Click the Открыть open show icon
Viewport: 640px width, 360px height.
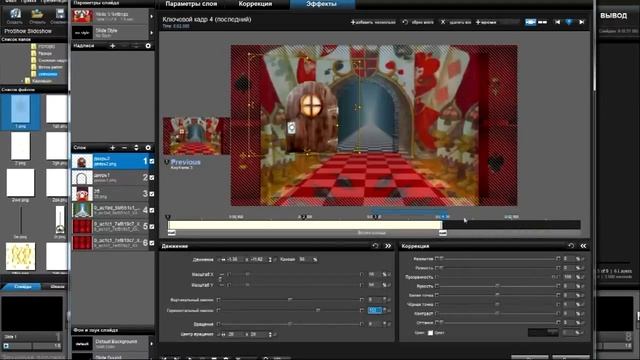tap(37, 14)
